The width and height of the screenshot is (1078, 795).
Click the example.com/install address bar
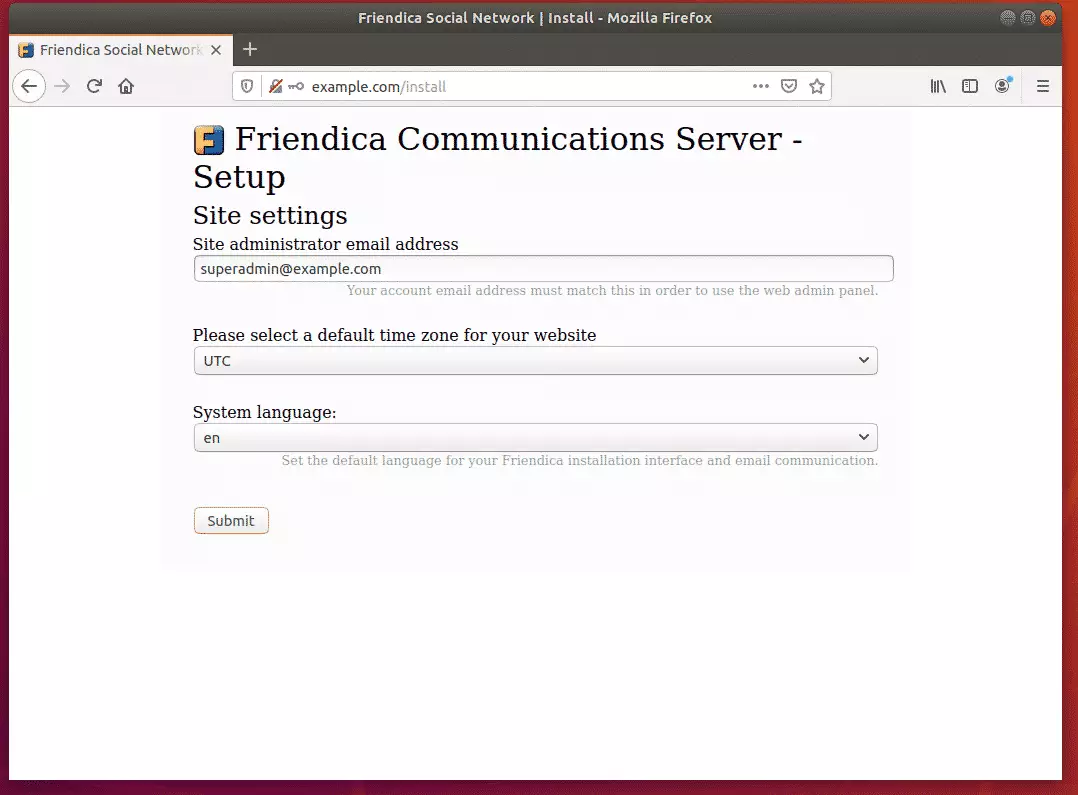pyautogui.click(x=529, y=87)
